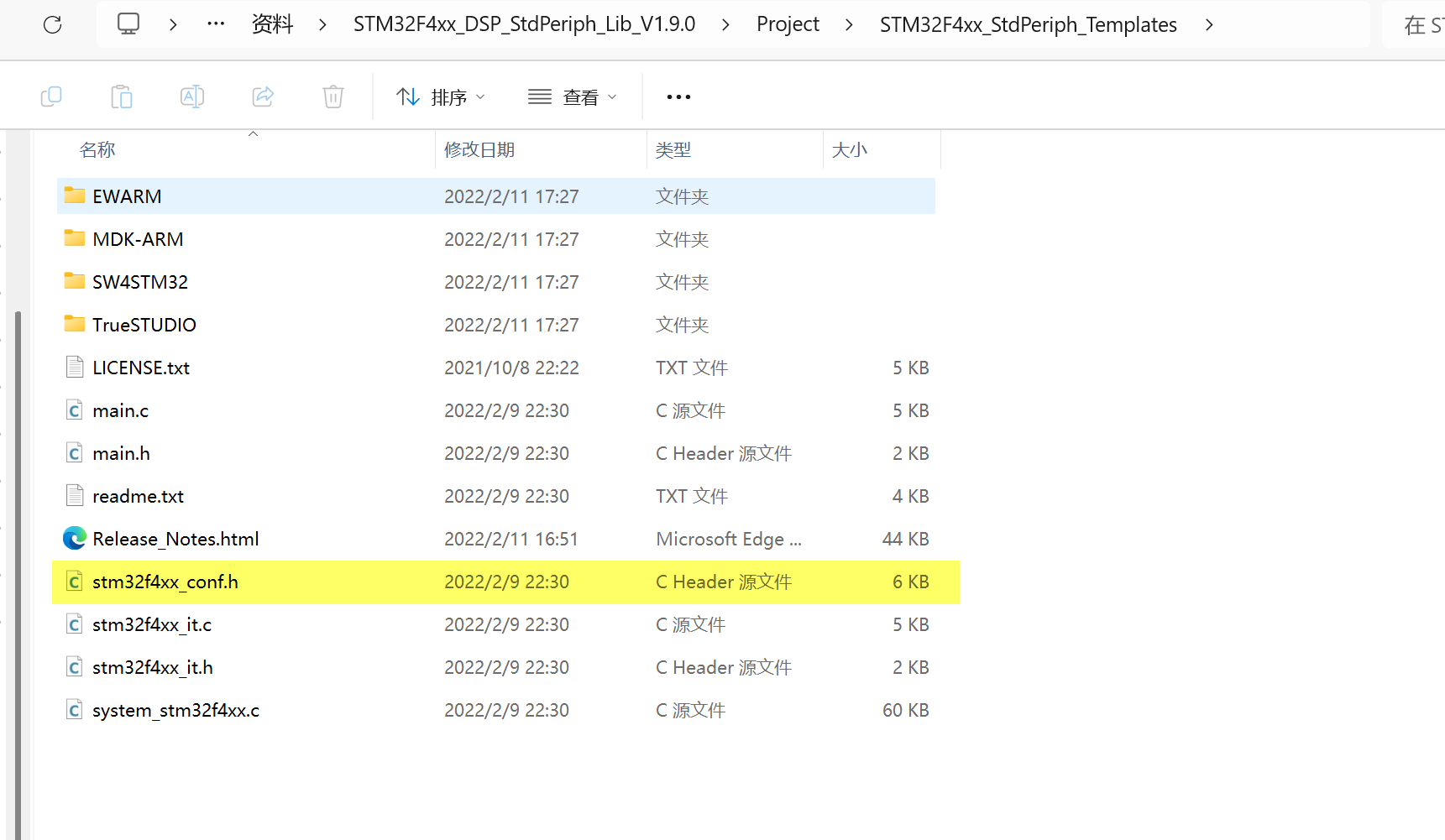Open the three-dot more options menu in toolbar
This screenshot has height=840, width=1445.
678,97
